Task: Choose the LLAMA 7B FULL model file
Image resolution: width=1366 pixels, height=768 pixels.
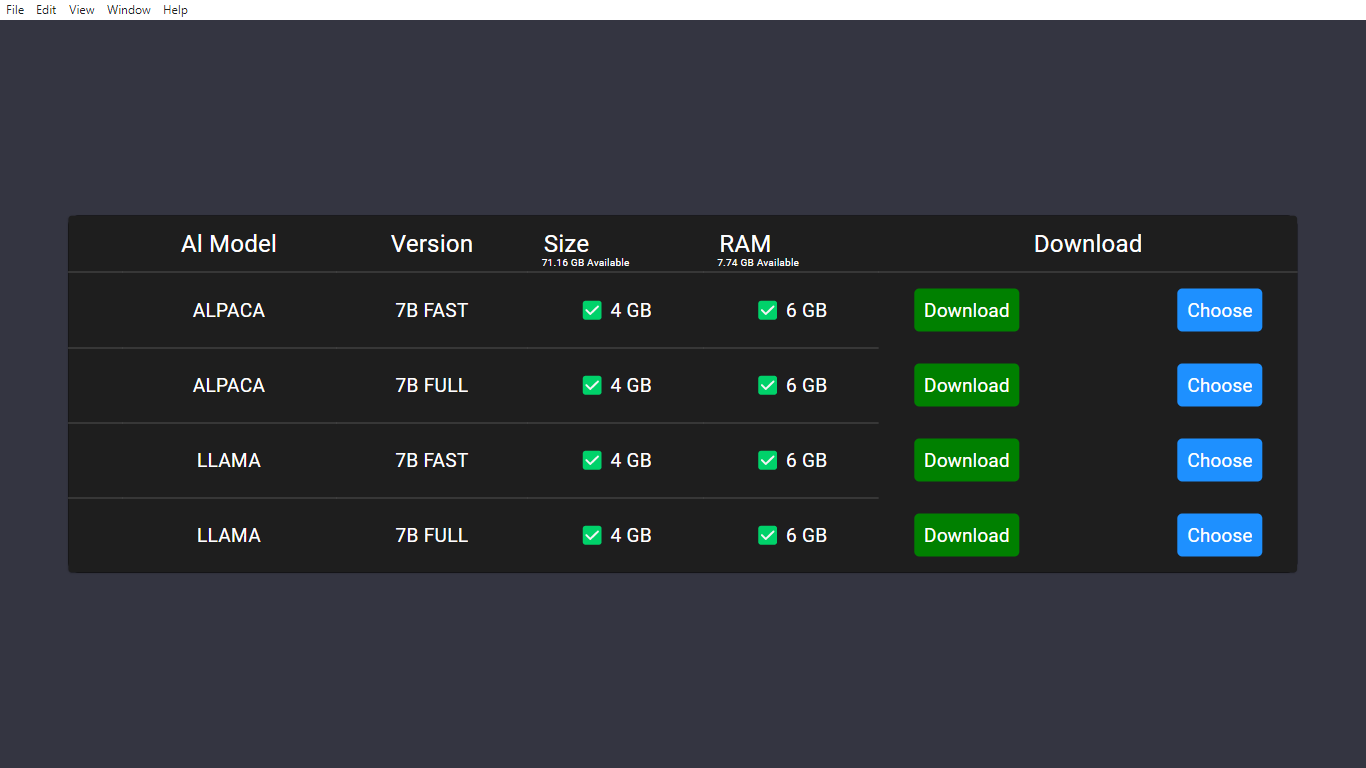Action: pyautogui.click(x=1219, y=535)
